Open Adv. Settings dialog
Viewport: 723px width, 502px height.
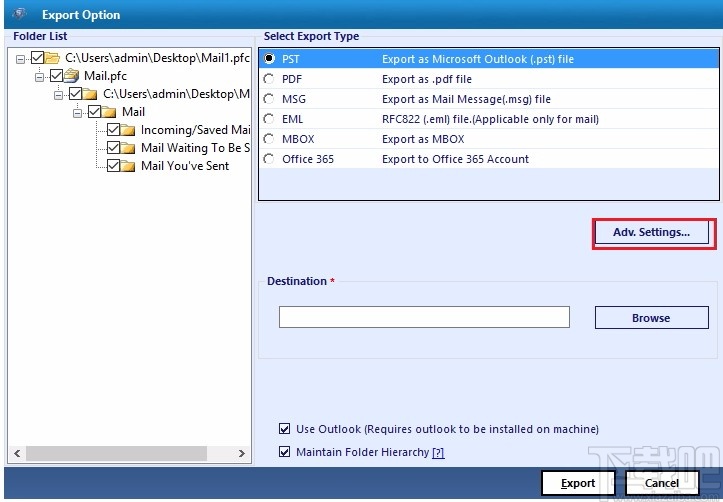(652, 232)
